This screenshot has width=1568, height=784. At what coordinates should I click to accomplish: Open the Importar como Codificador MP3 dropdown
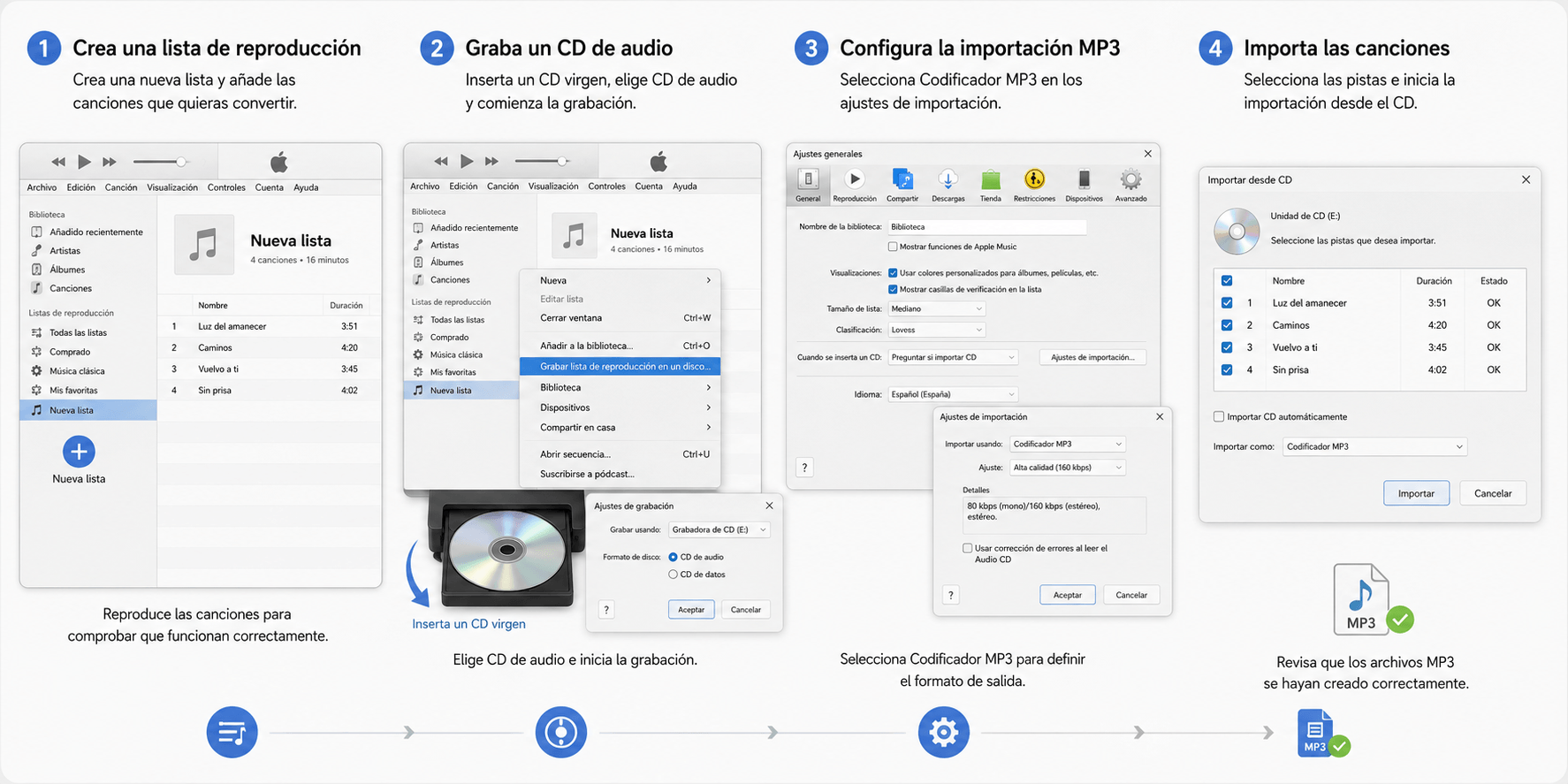(x=1374, y=446)
